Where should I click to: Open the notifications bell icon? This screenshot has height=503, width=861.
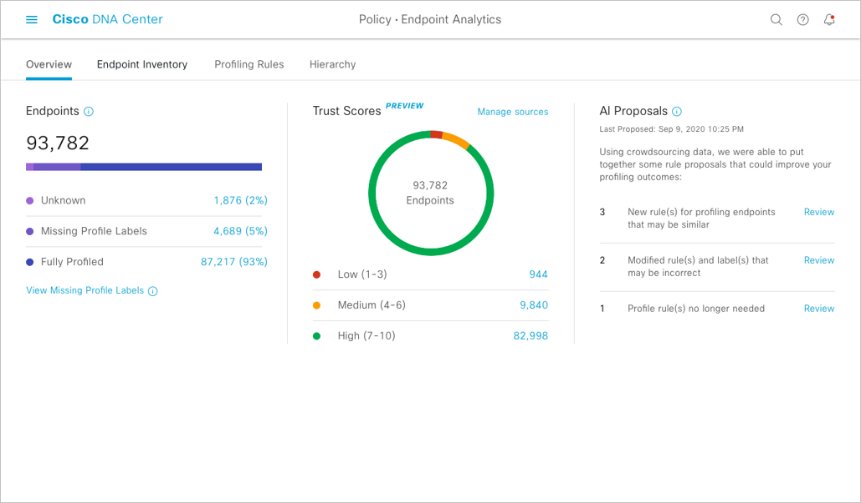pyautogui.click(x=829, y=20)
